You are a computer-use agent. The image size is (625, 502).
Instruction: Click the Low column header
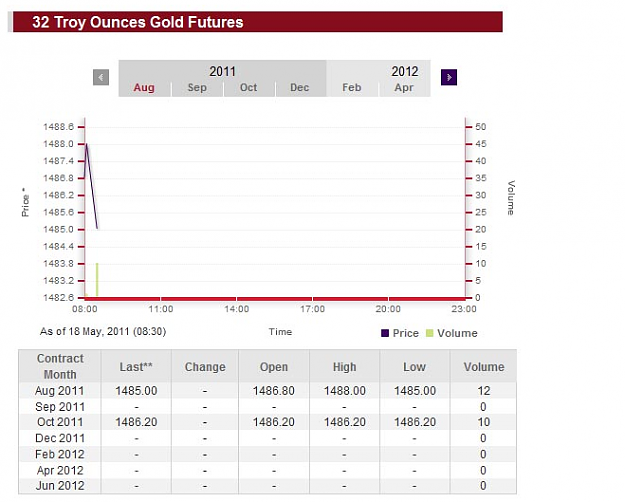415,366
